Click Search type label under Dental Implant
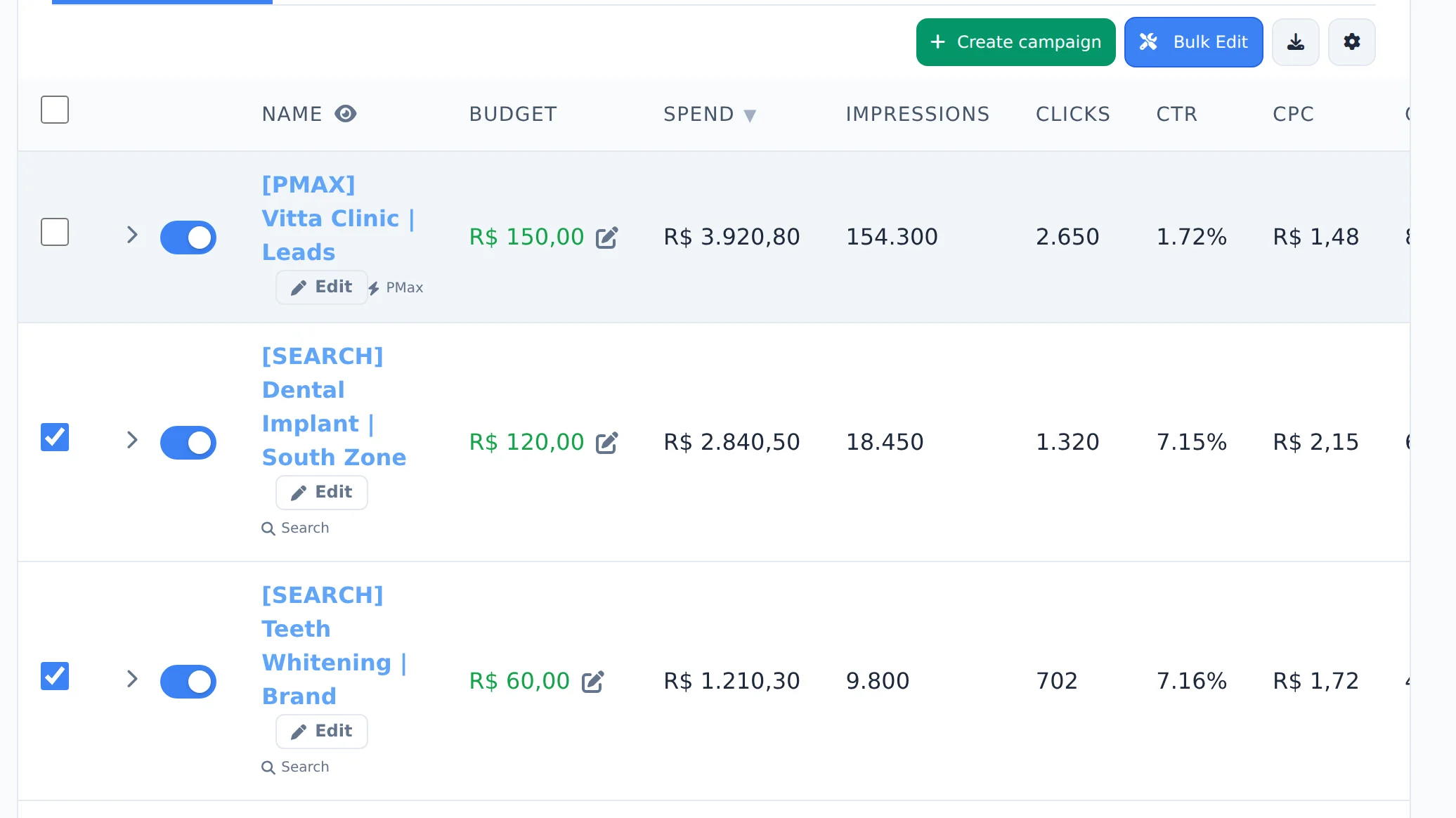 (295, 528)
